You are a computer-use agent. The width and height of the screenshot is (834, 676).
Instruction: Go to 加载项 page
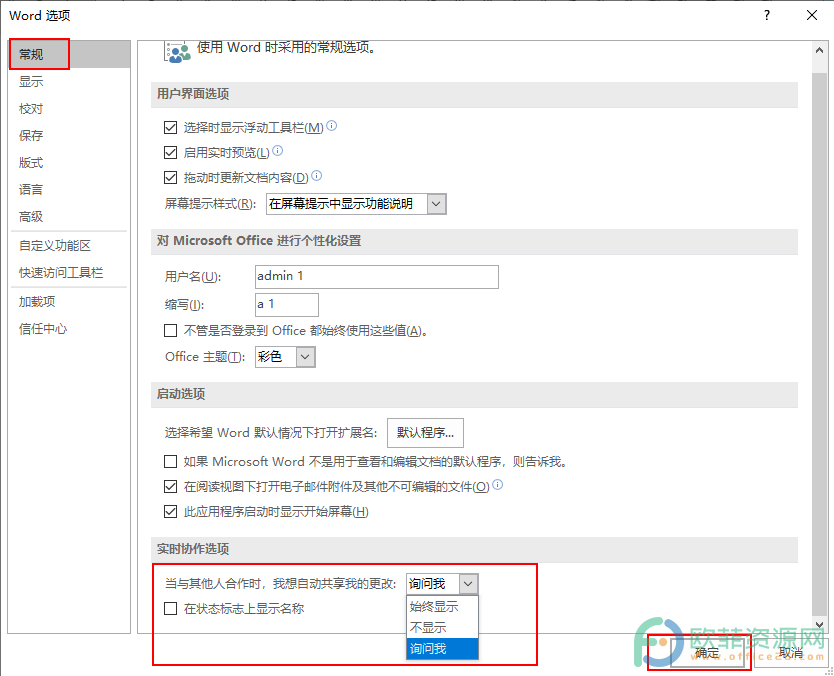[69, 302]
